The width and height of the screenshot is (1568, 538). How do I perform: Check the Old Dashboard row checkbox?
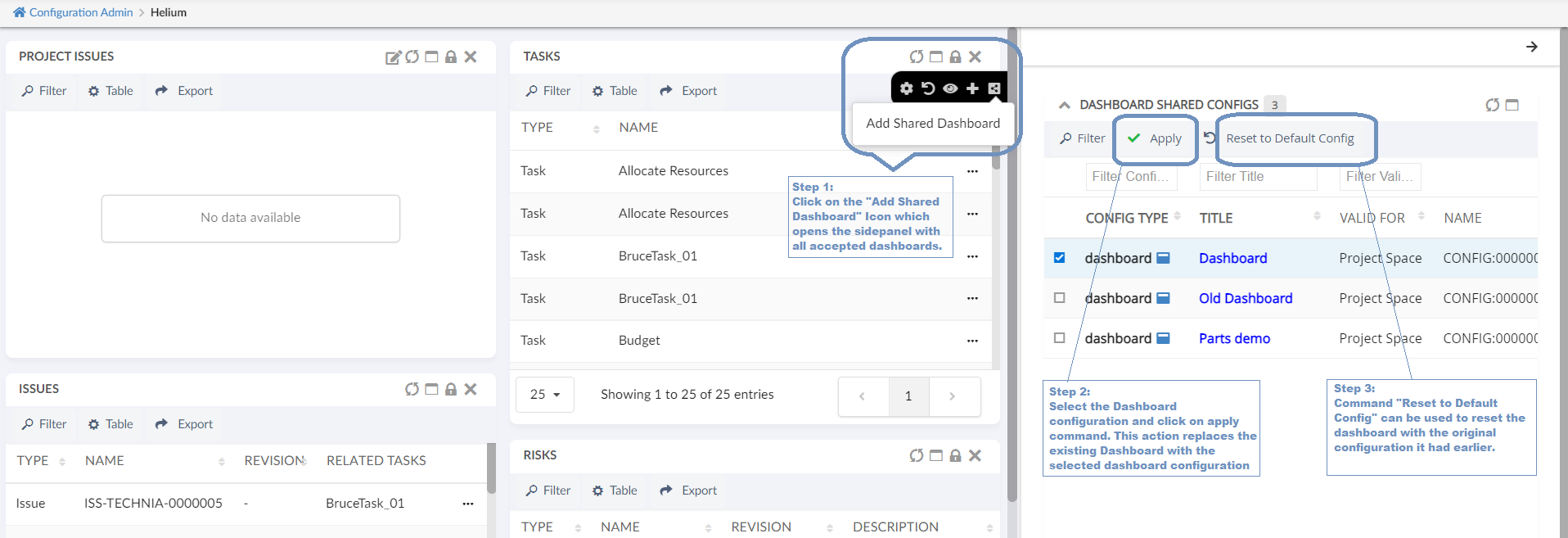pos(1060,298)
